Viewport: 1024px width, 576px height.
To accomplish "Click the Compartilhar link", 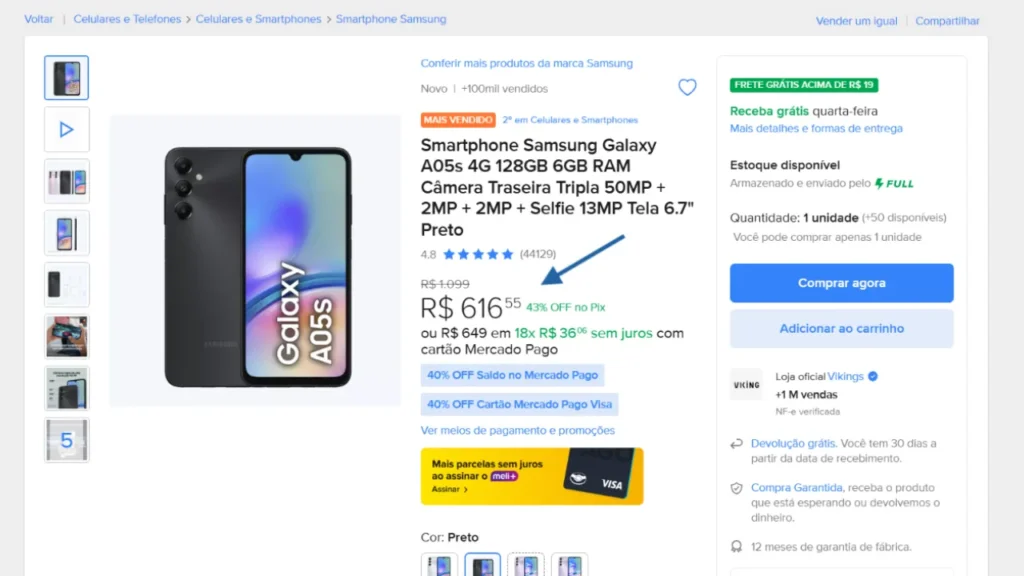I will click(x=947, y=21).
